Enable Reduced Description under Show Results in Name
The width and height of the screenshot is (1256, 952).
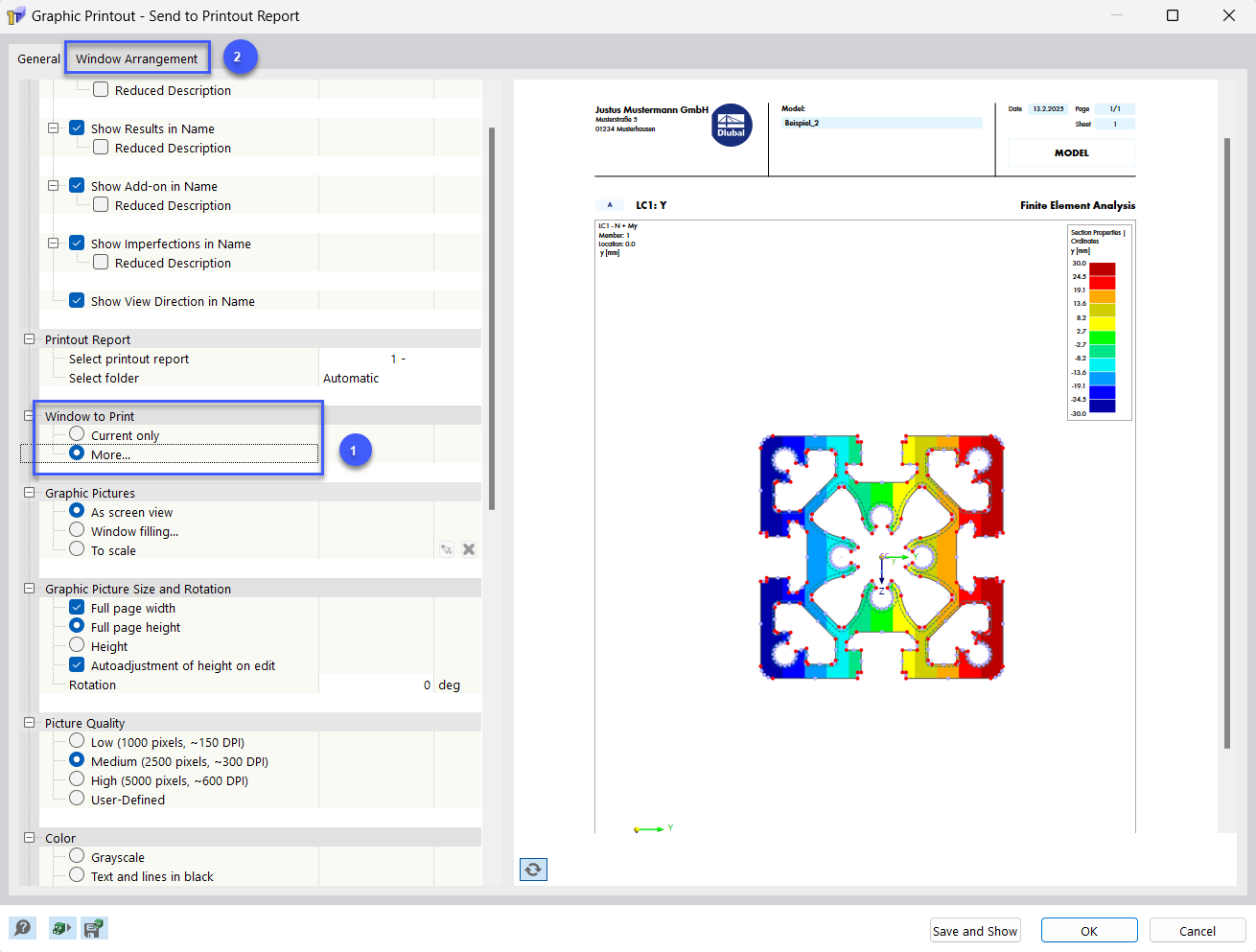coord(100,148)
